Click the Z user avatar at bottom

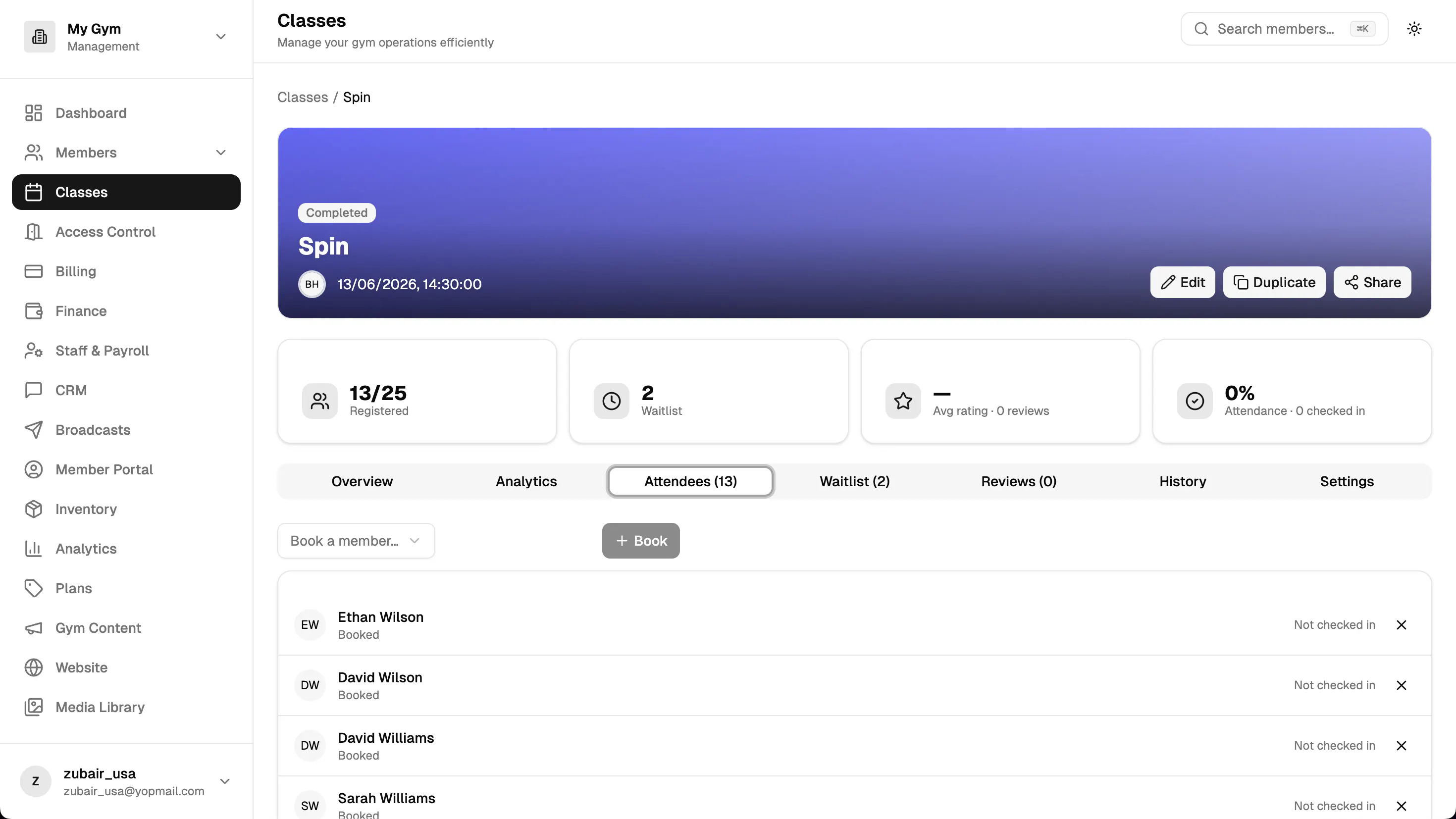pos(36,781)
